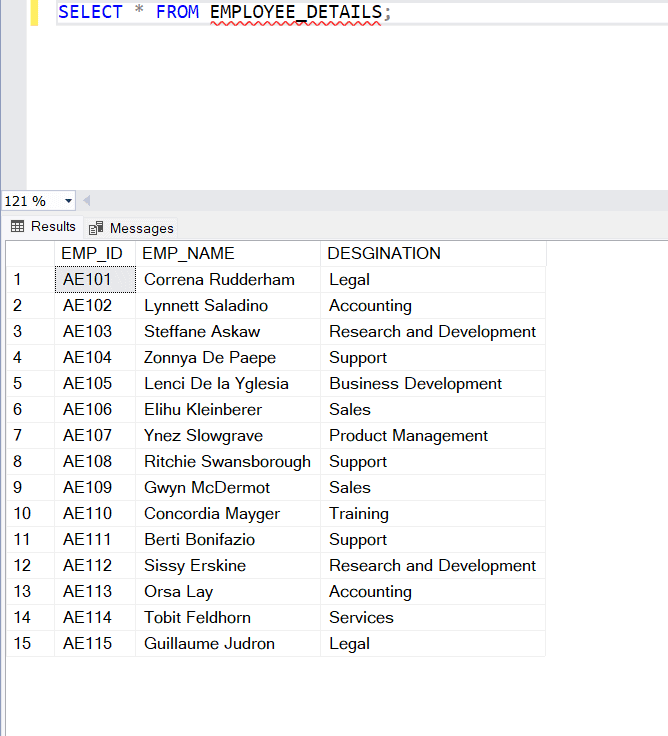Image resolution: width=668 pixels, height=736 pixels.
Task: Click the Ritchie Swansborough name cell
Action: click(x=228, y=461)
